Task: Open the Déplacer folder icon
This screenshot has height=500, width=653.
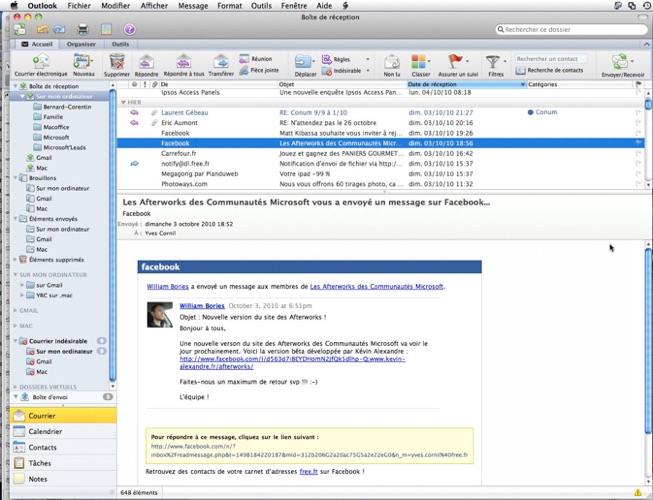Action: tap(303, 62)
